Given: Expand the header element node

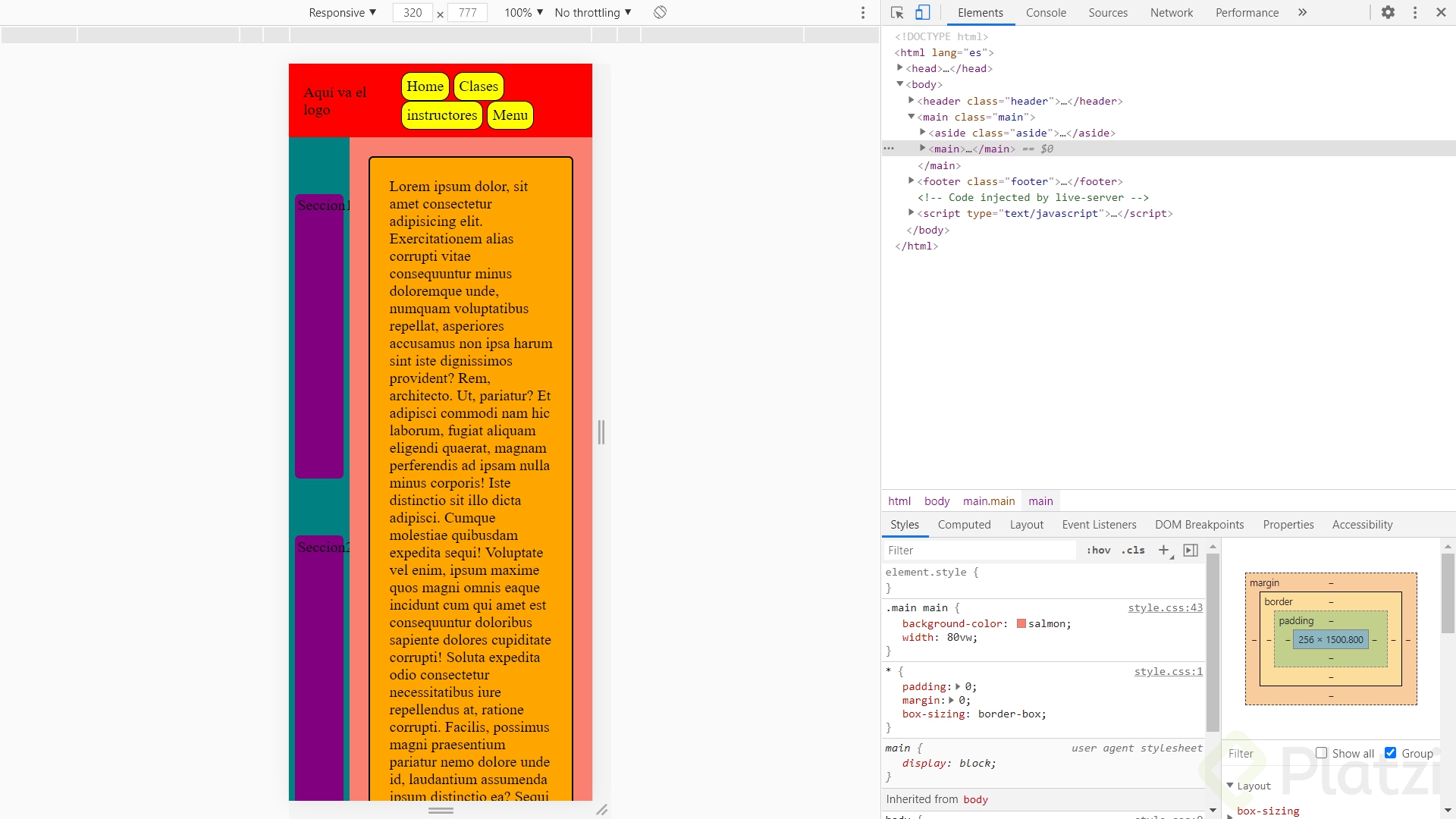Looking at the screenshot, I should 911,100.
